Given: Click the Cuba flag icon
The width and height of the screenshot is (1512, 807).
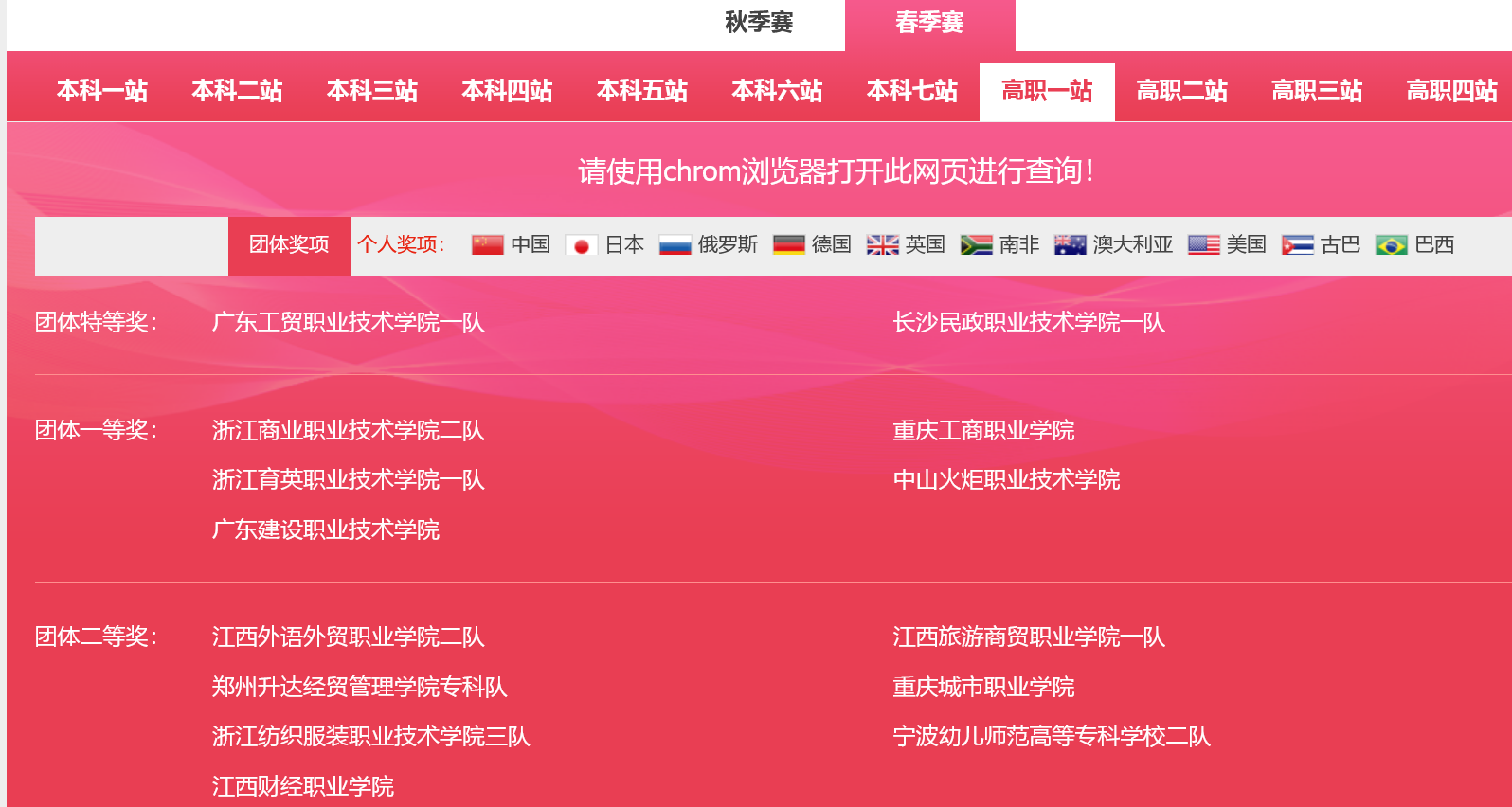Looking at the screenshot, I should click(x=1297, y=245).
